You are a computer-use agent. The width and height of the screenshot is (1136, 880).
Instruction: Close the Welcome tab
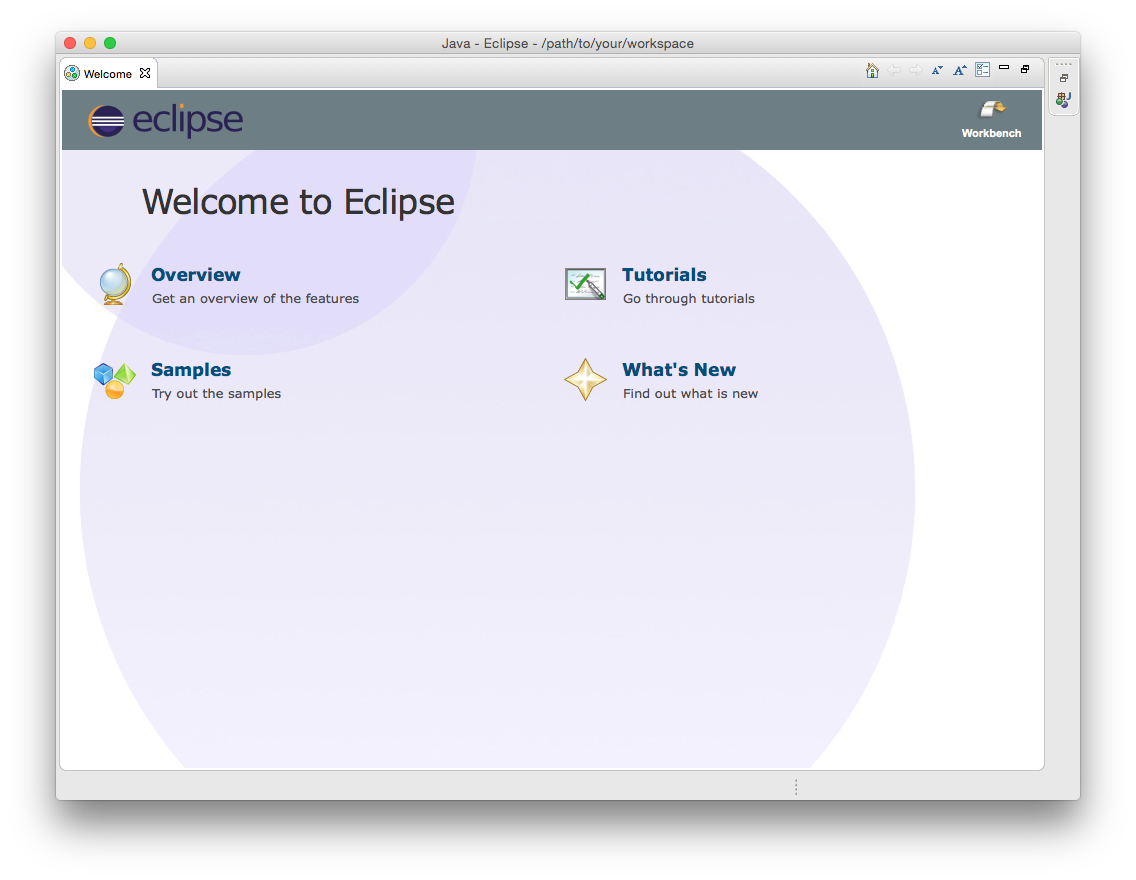(x=144, y=72)
